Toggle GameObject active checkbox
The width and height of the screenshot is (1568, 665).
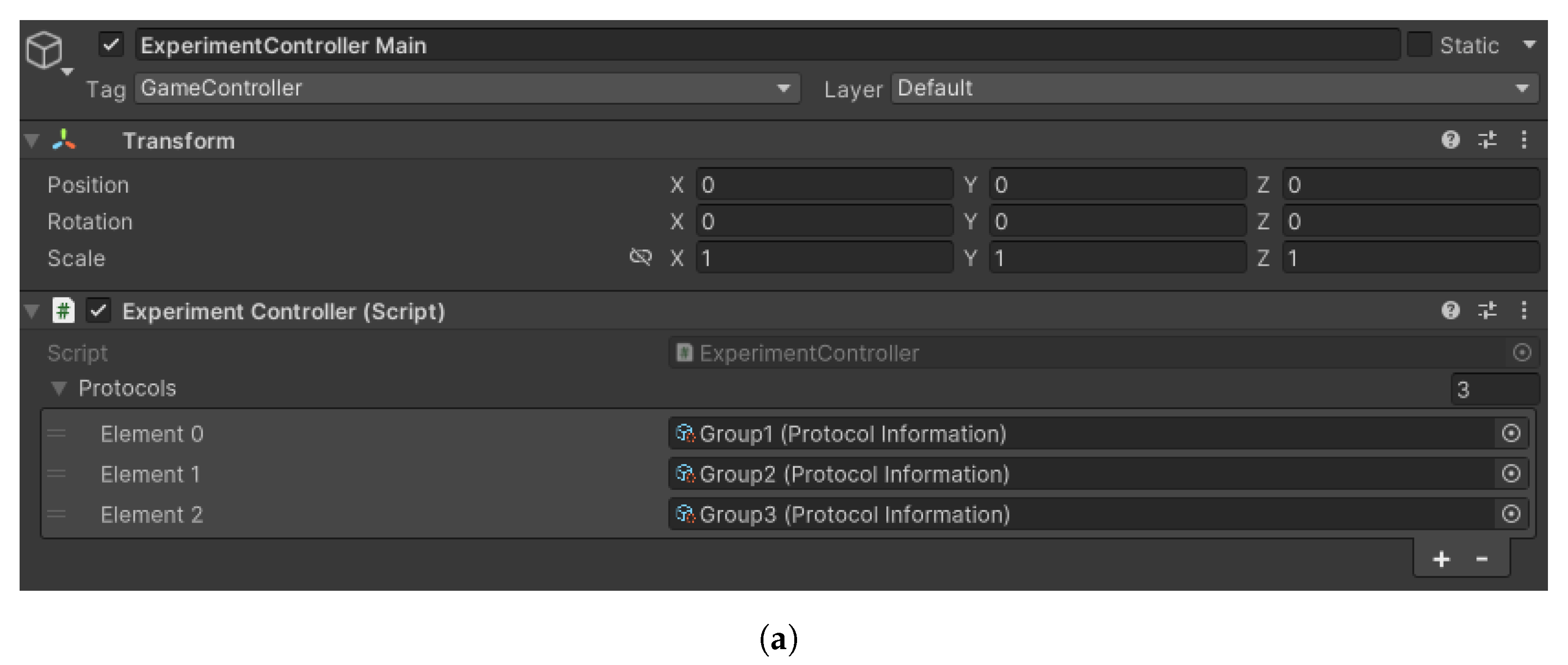(x=112, y=45)
